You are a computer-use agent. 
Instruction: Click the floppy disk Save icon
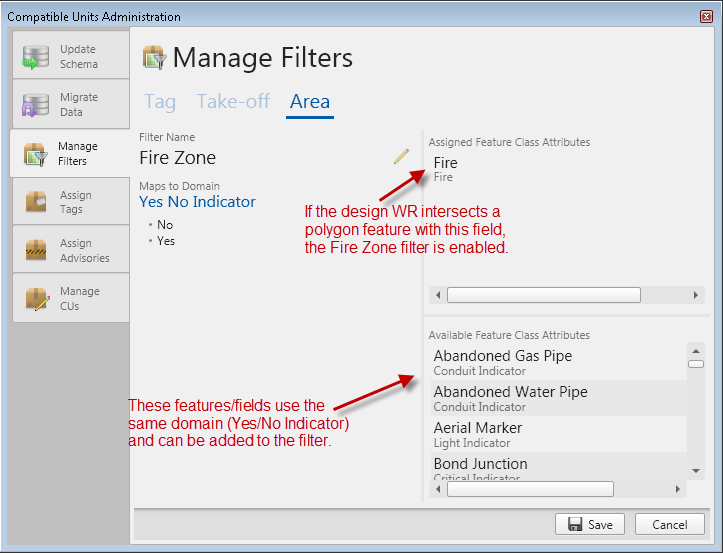point(575,525)
